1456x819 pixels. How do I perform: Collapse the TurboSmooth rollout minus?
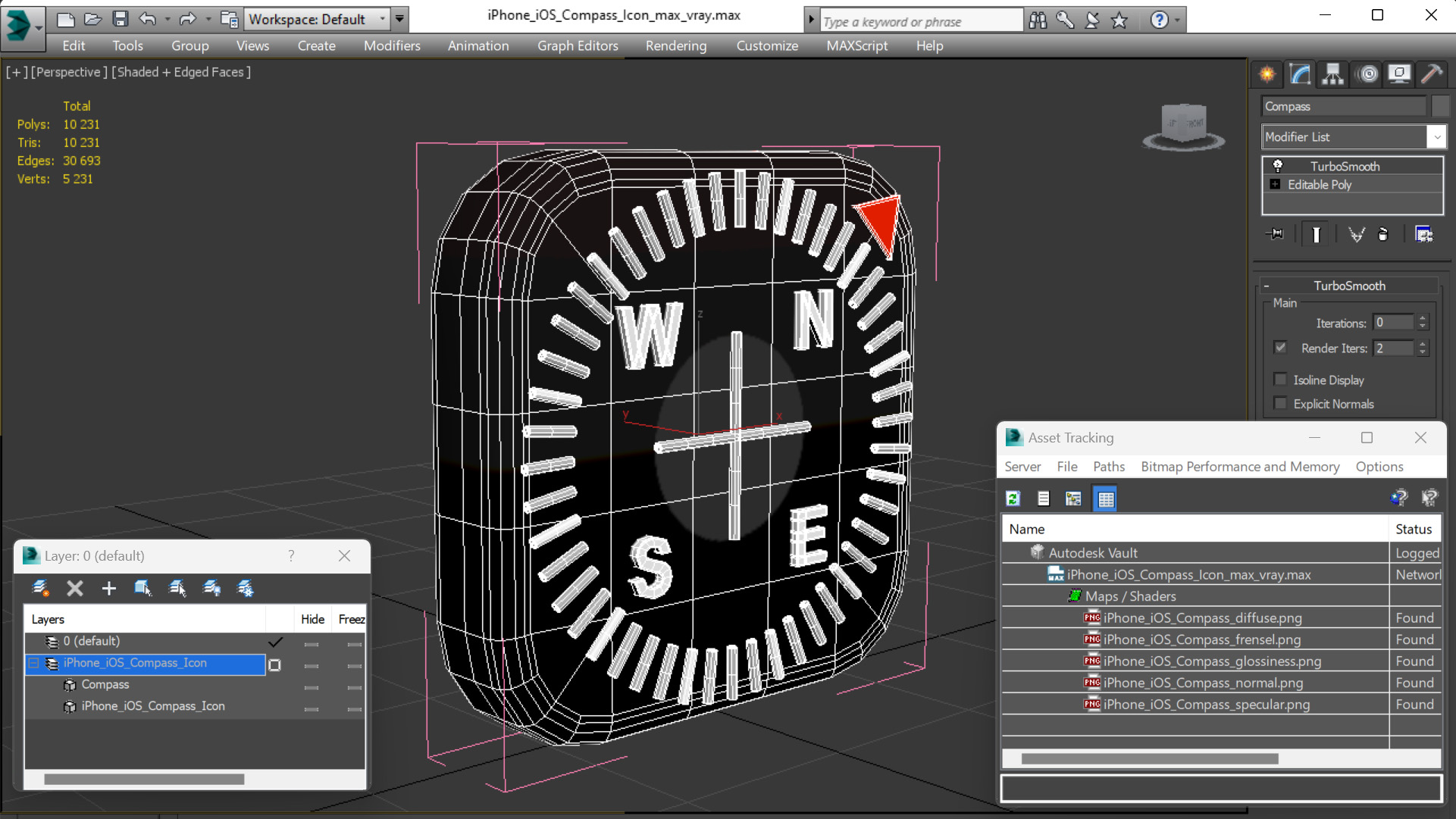pyautogui.click(x=1266, y=286)
